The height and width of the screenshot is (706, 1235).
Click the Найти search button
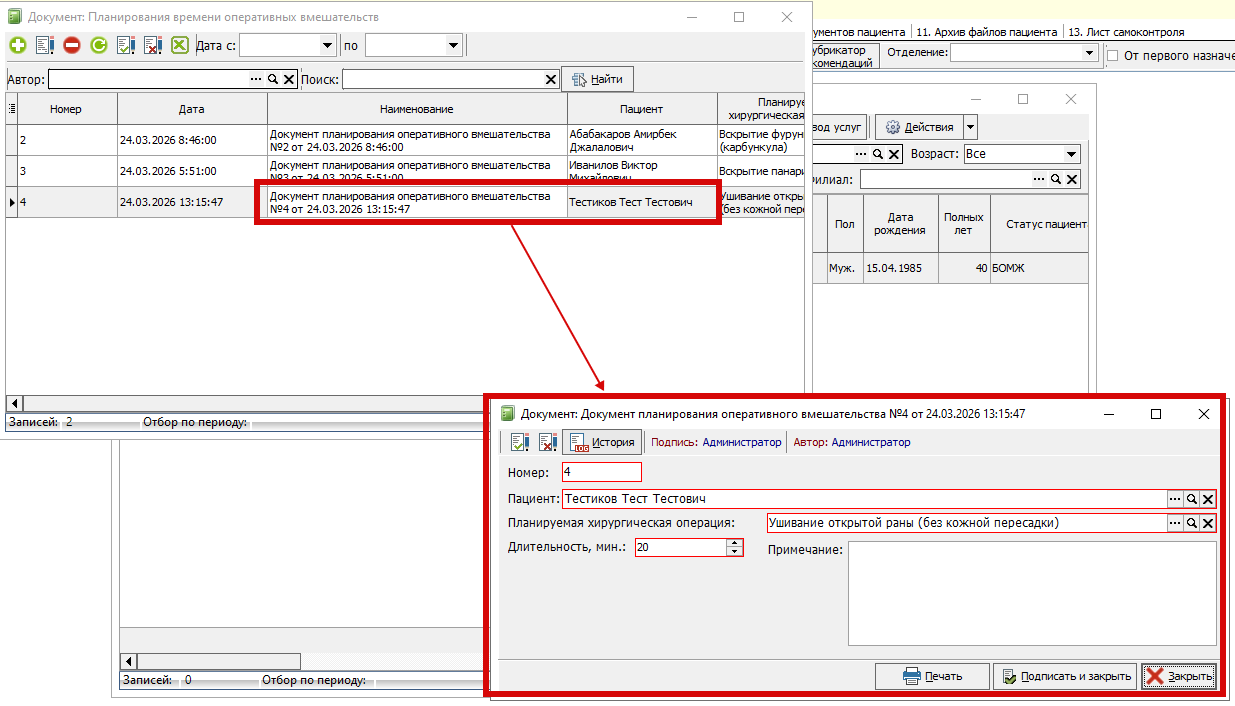(597, 79)
